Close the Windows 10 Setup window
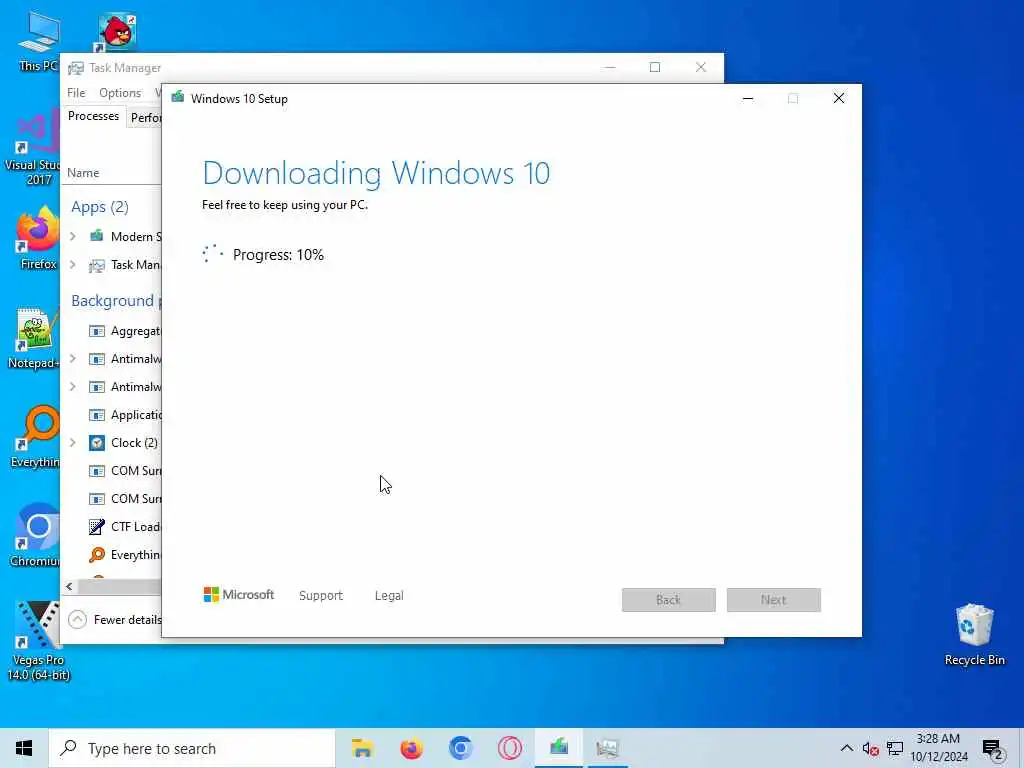1024x768 pixels. [x=839, y=99]
